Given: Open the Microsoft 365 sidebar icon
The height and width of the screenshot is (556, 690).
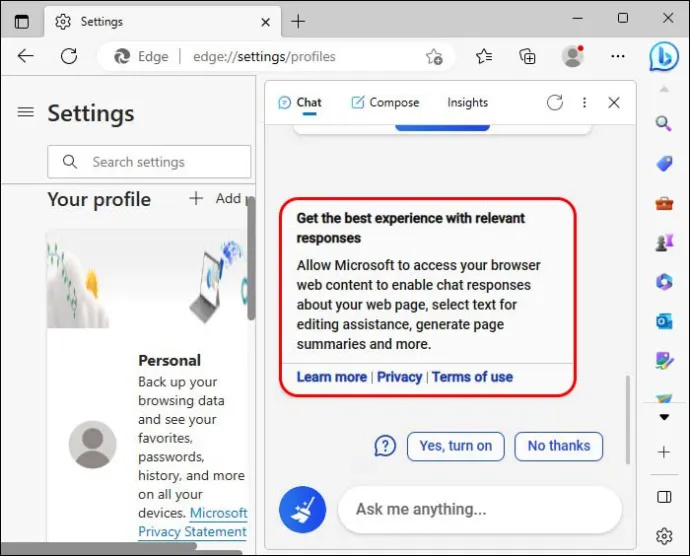Looking at the screenshot, I should 664,281.
